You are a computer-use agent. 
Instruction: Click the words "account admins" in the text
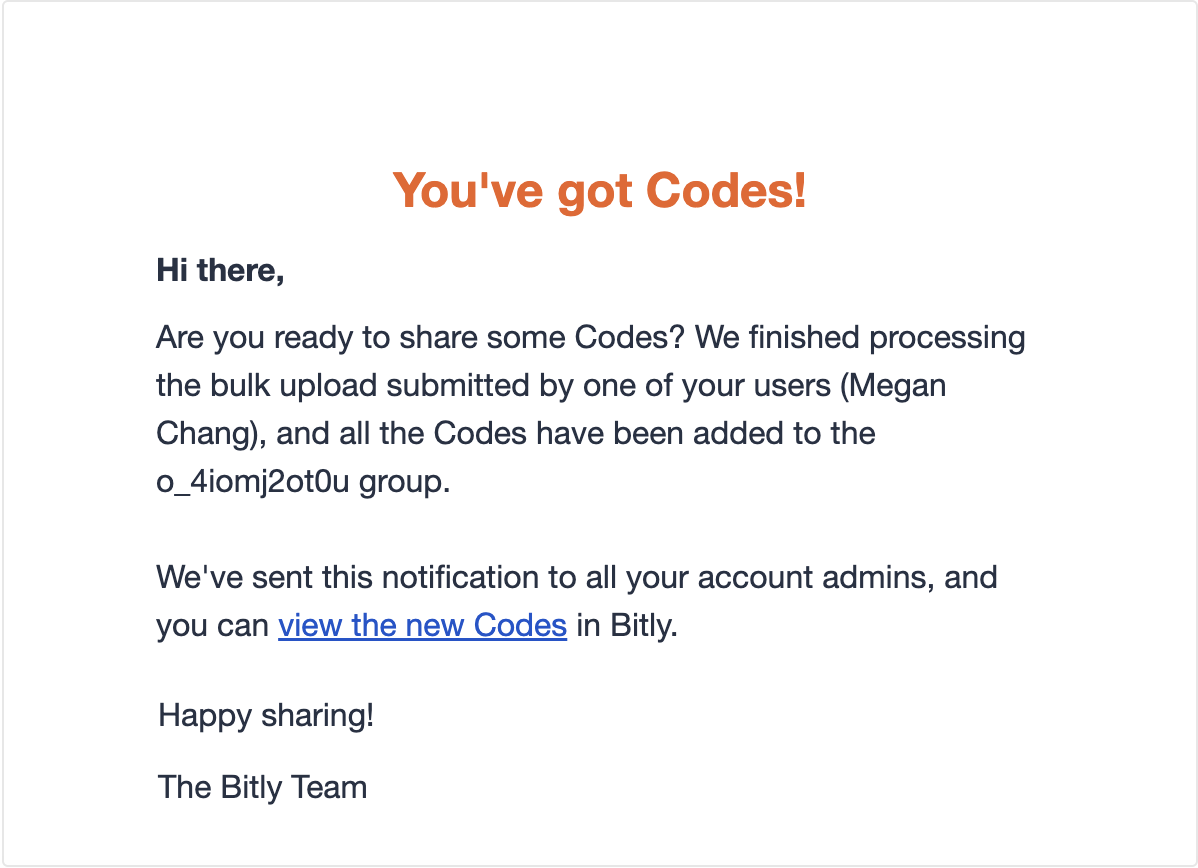pyautogui.click(x=816, y=578)
